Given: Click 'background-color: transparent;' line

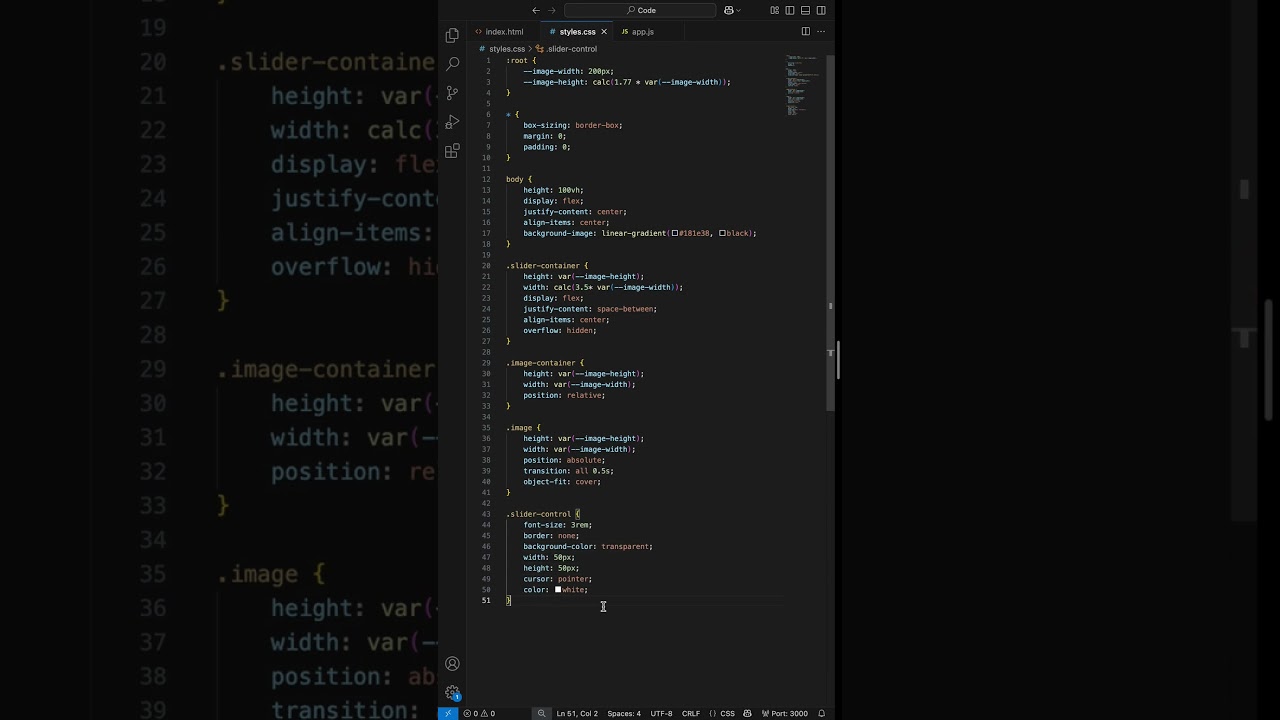Looking at the screenshot, I should pyautogui.click(x=588, y=547).
